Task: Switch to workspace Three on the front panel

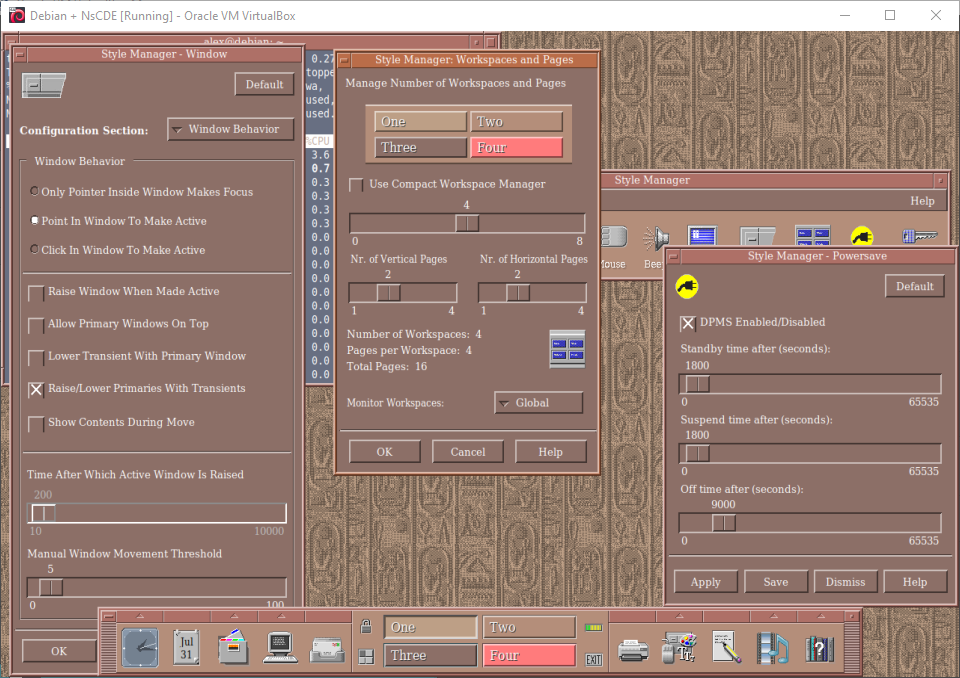Action: (430, 656)
